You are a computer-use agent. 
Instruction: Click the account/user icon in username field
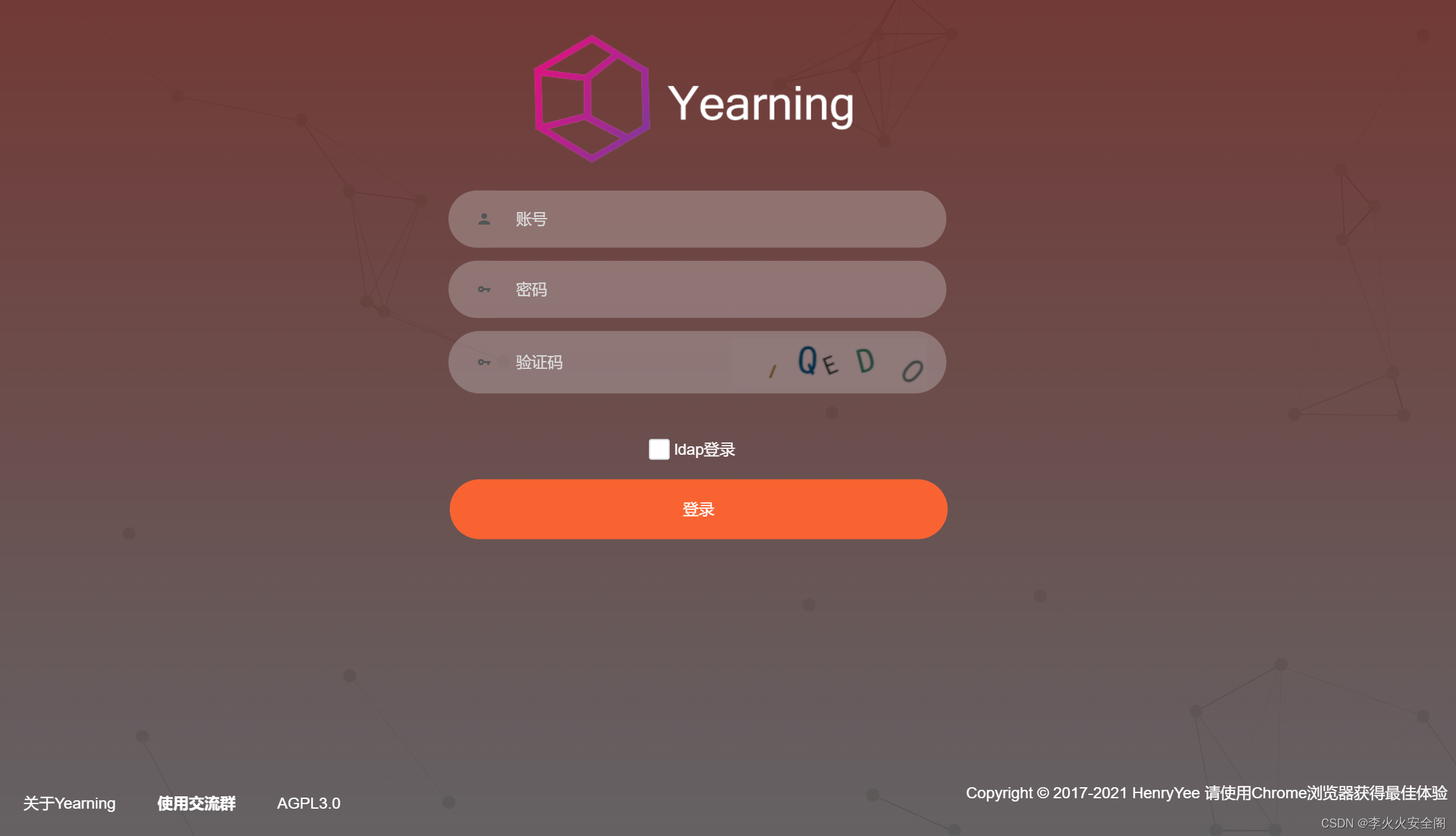[x=484, y=218]
